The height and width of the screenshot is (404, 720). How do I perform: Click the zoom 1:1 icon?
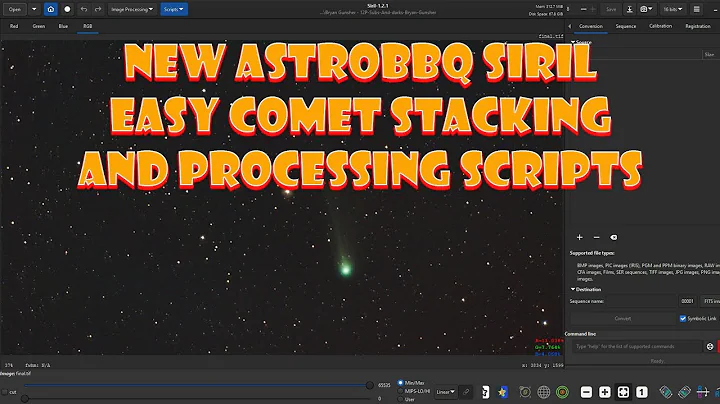point(642,392)
